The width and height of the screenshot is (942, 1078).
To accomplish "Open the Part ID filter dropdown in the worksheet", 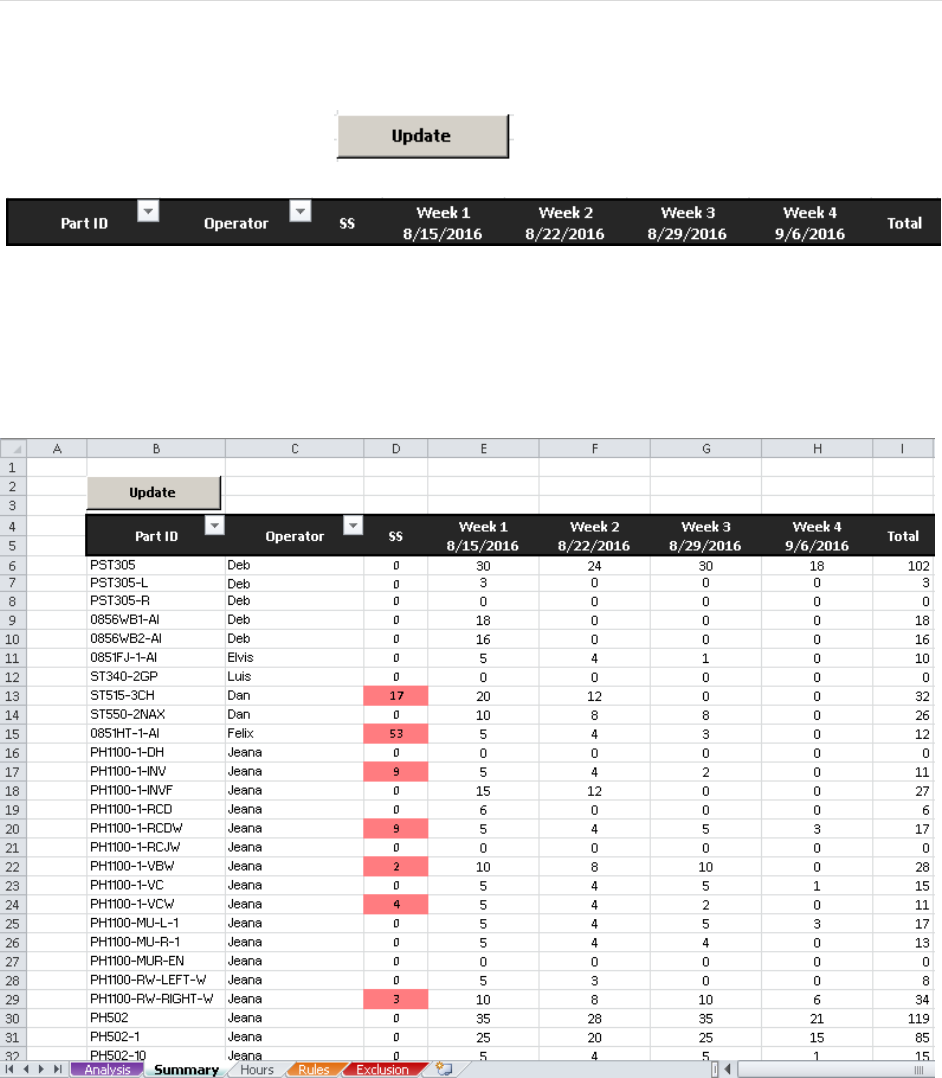I will 215,526.
